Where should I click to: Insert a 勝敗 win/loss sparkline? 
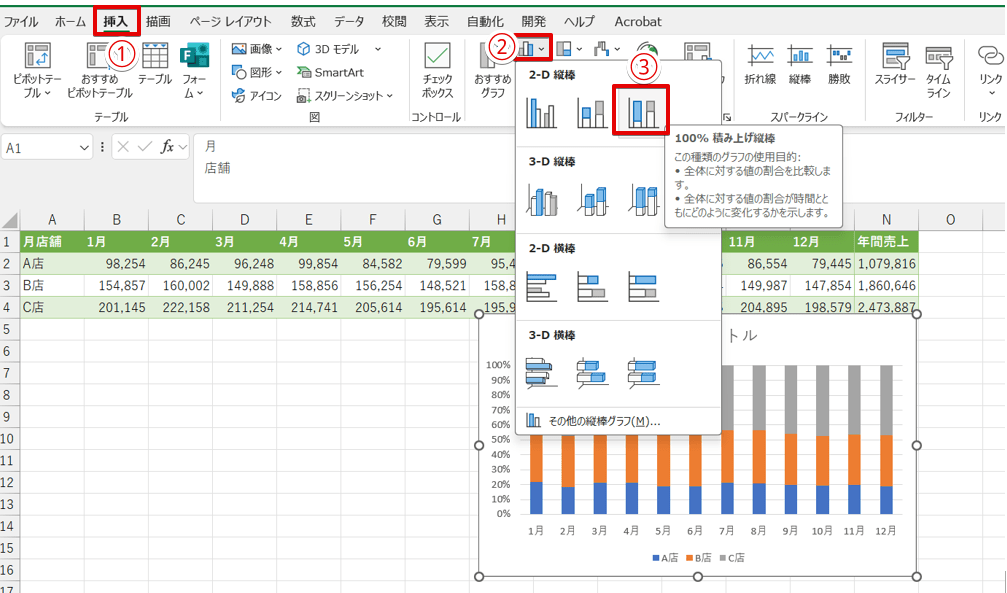tap(839, 64)
